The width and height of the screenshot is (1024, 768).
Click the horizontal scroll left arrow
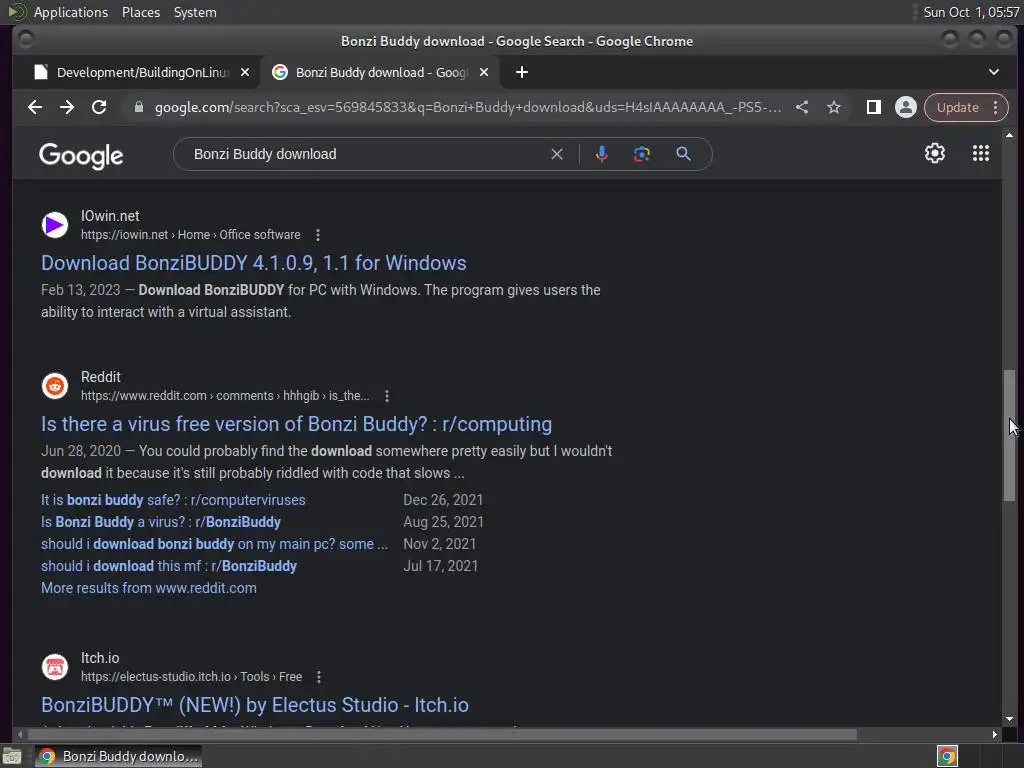[x=20, y=735]
